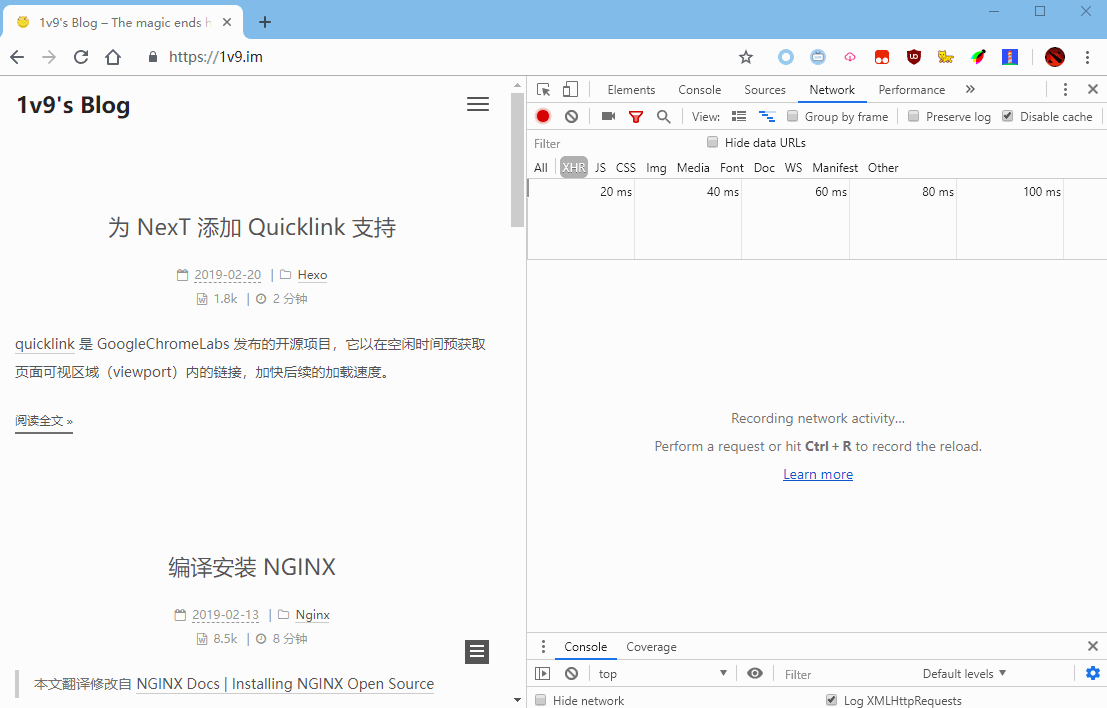Toggle the network overview view icon
This screenshot has width=1107, height=708.
tap(767, 116)
